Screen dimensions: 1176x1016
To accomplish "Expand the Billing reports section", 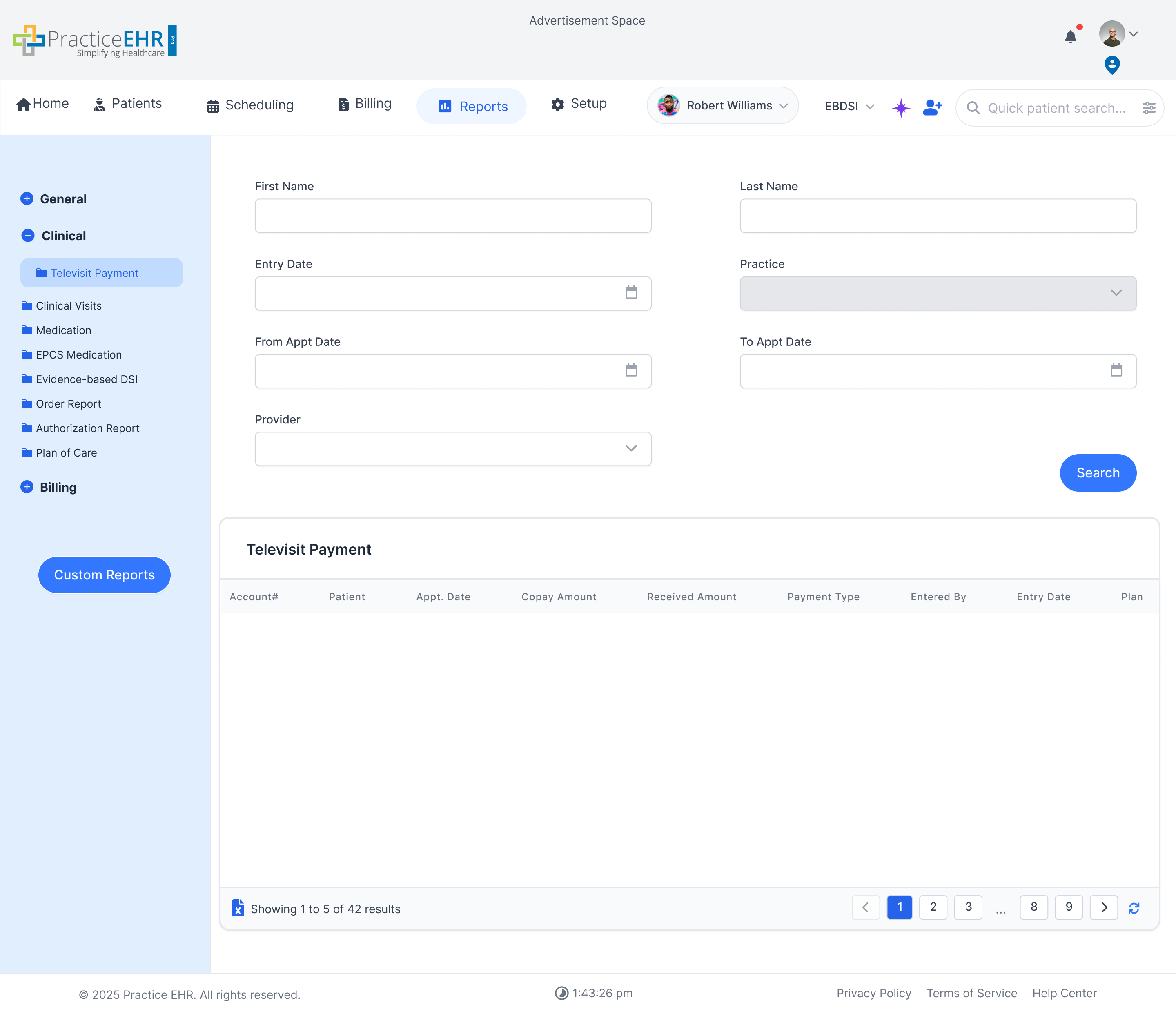I will (x=27, y=487).
